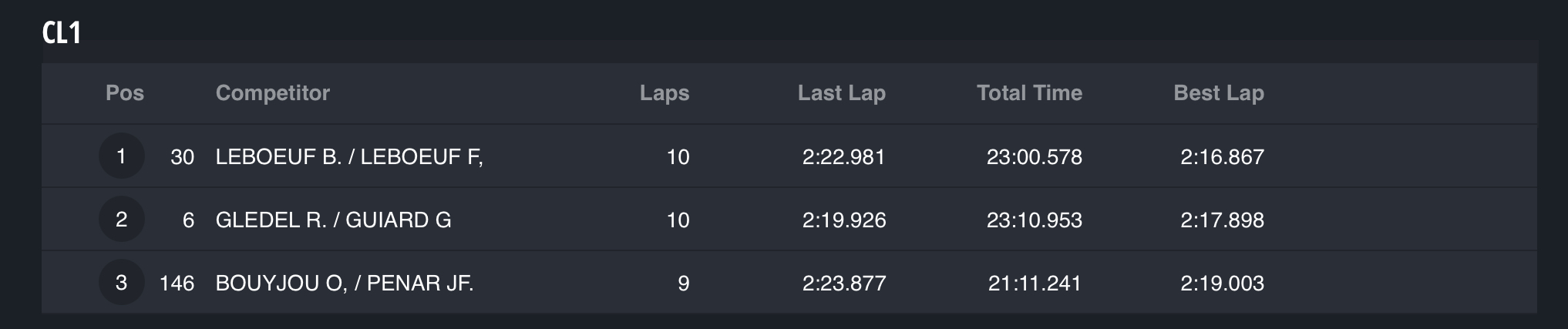The width and height of the screenshot is (1568, 329).
Task: Click car number 6 entry
Action: click(188, 220)
